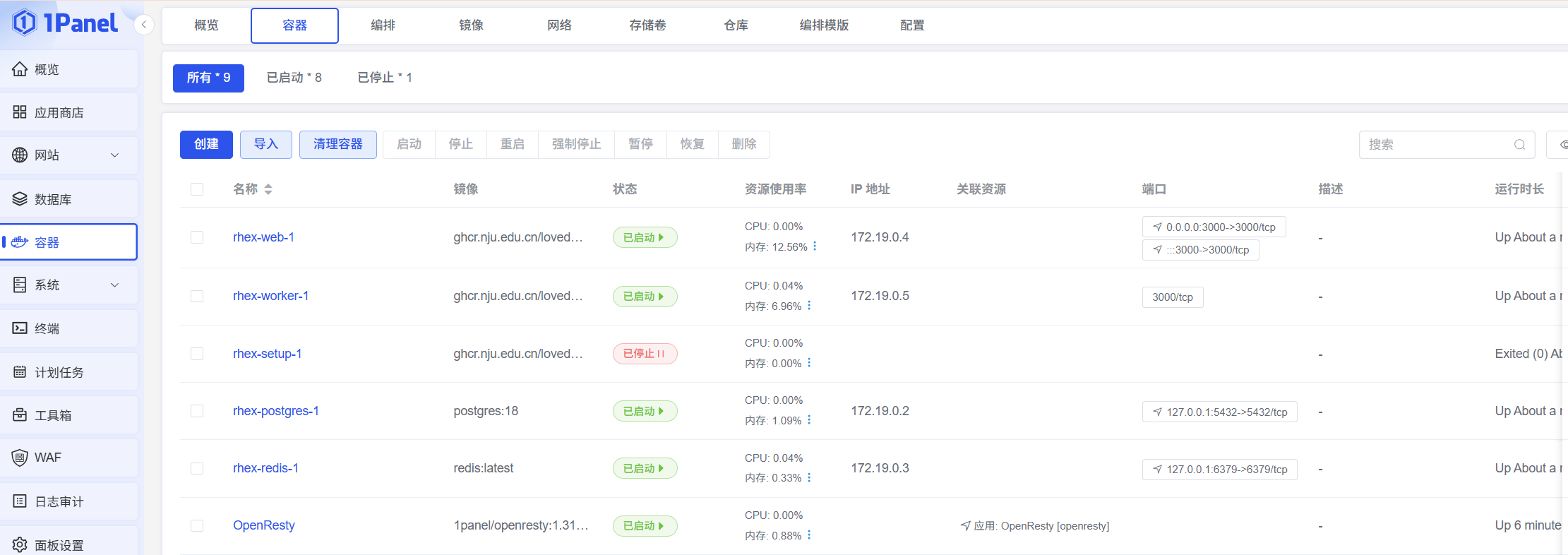The height and width of the screenshot is (555, 1568).
Task: Open port link 127.0.0.1:6379->6379/tcp
Action: [x=1219, y=469]
